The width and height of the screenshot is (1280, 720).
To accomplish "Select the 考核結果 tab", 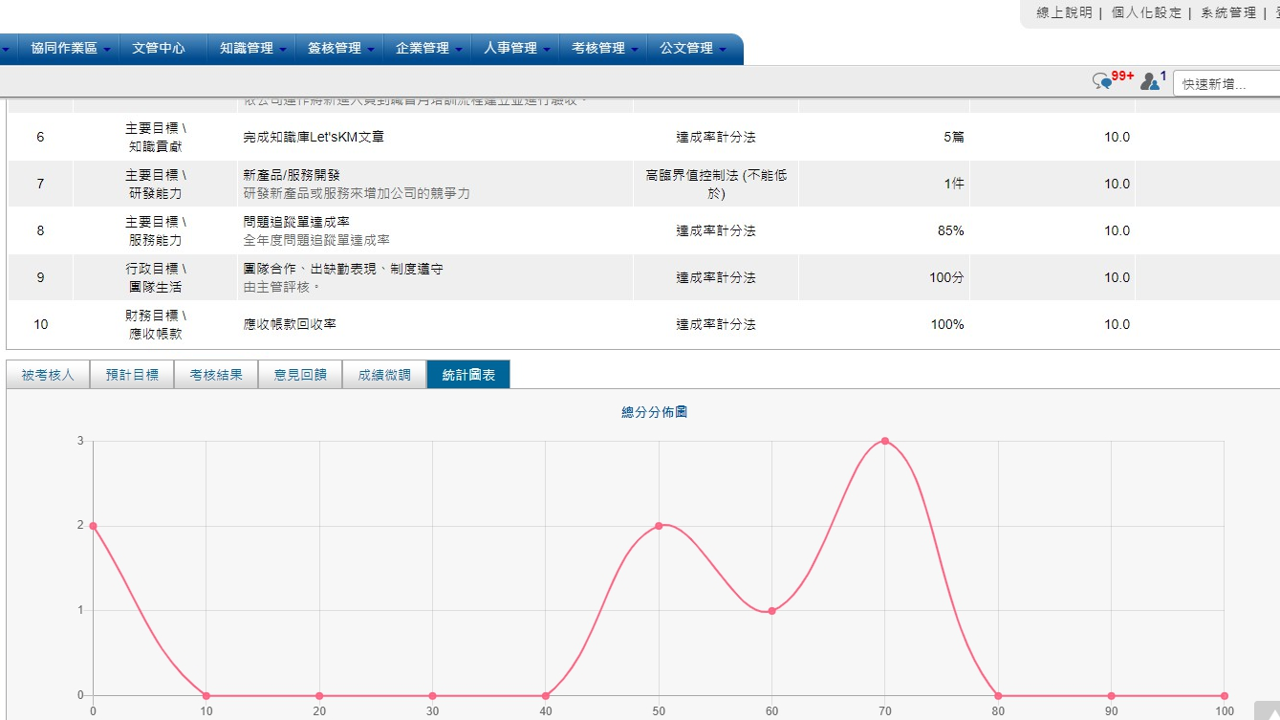I will [216, 375].
